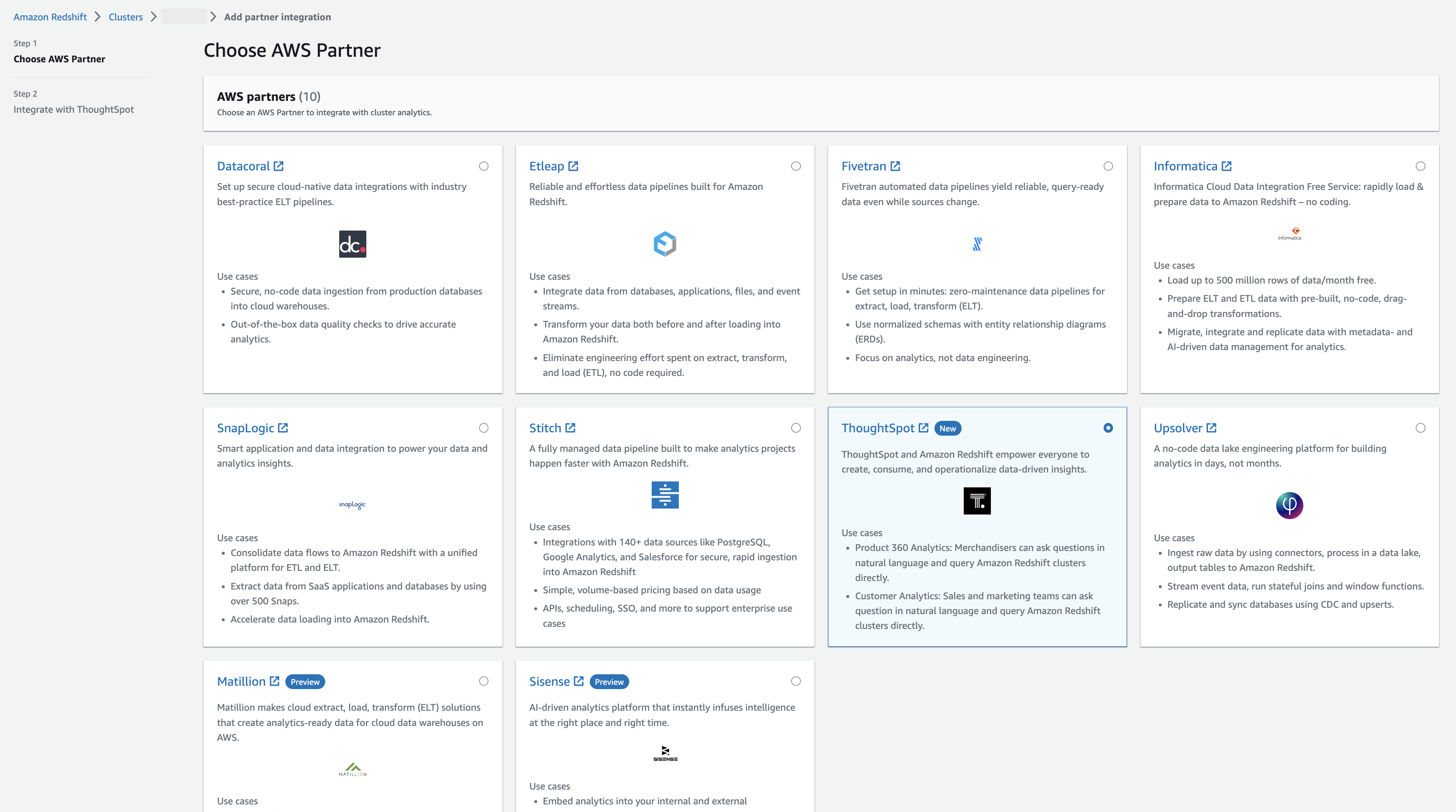
Task: Click external link icon beside SnapLogic
Action: point(283,428)
